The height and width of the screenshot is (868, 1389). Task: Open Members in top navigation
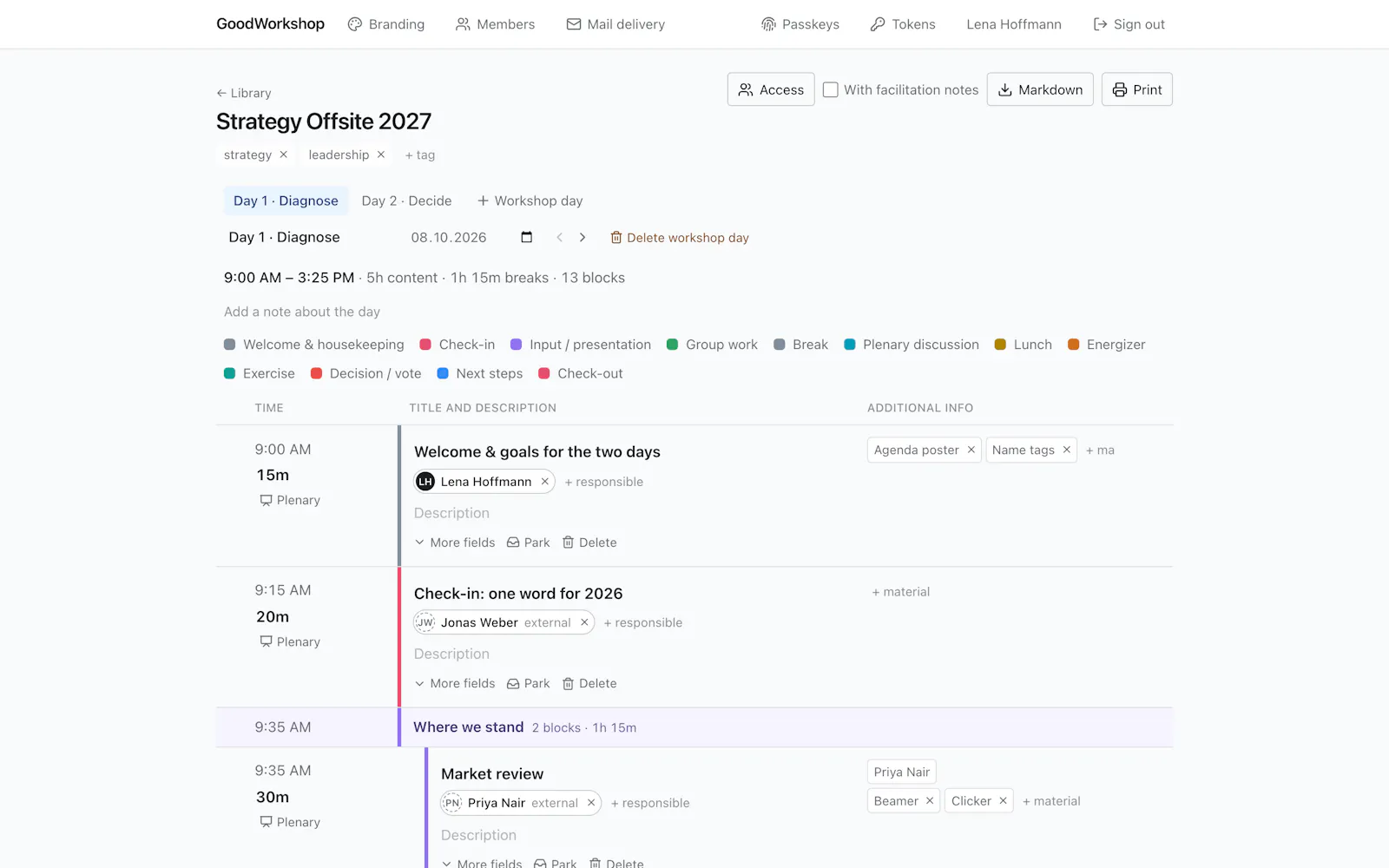point(496,24)
